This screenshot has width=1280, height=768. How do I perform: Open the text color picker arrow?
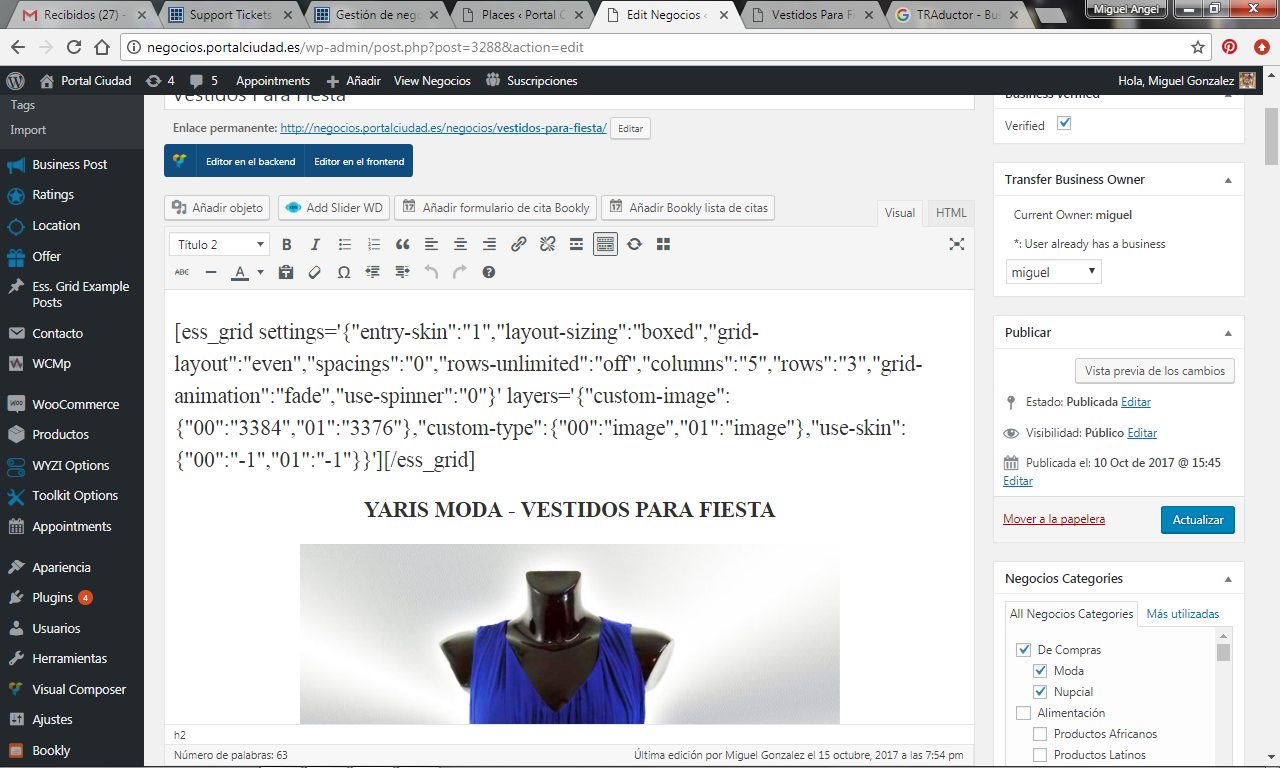pyautogui.click(x=260, y=272)
